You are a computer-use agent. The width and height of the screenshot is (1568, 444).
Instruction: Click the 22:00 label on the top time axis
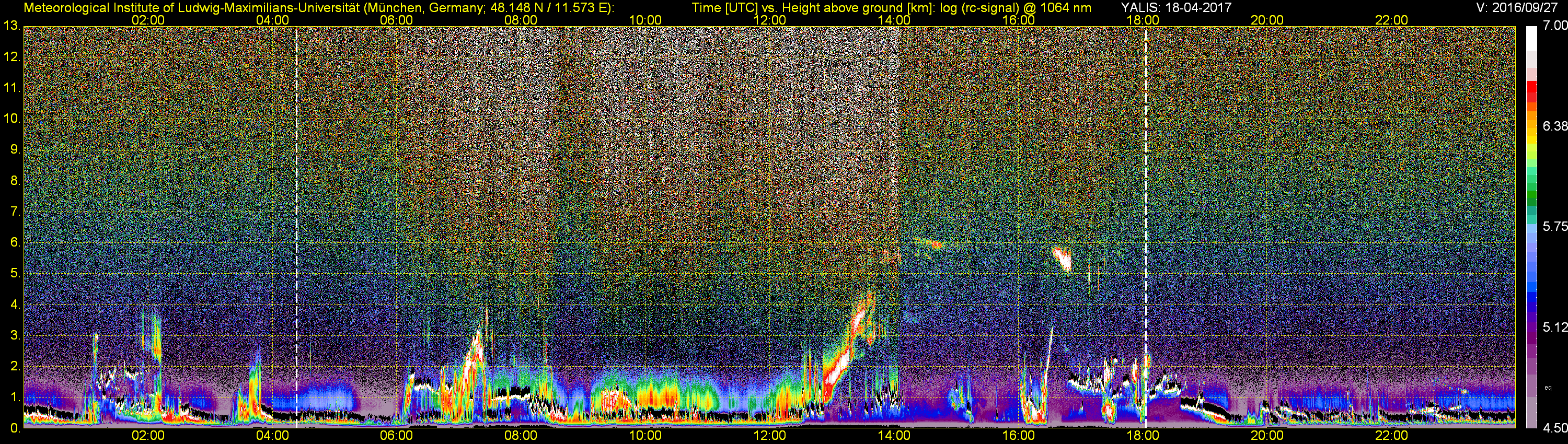pyautogui.click(x=1391, y=20)
